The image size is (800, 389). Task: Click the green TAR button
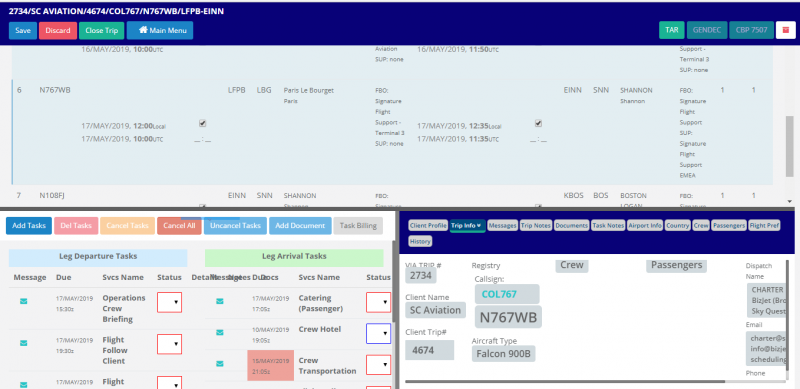671,30
